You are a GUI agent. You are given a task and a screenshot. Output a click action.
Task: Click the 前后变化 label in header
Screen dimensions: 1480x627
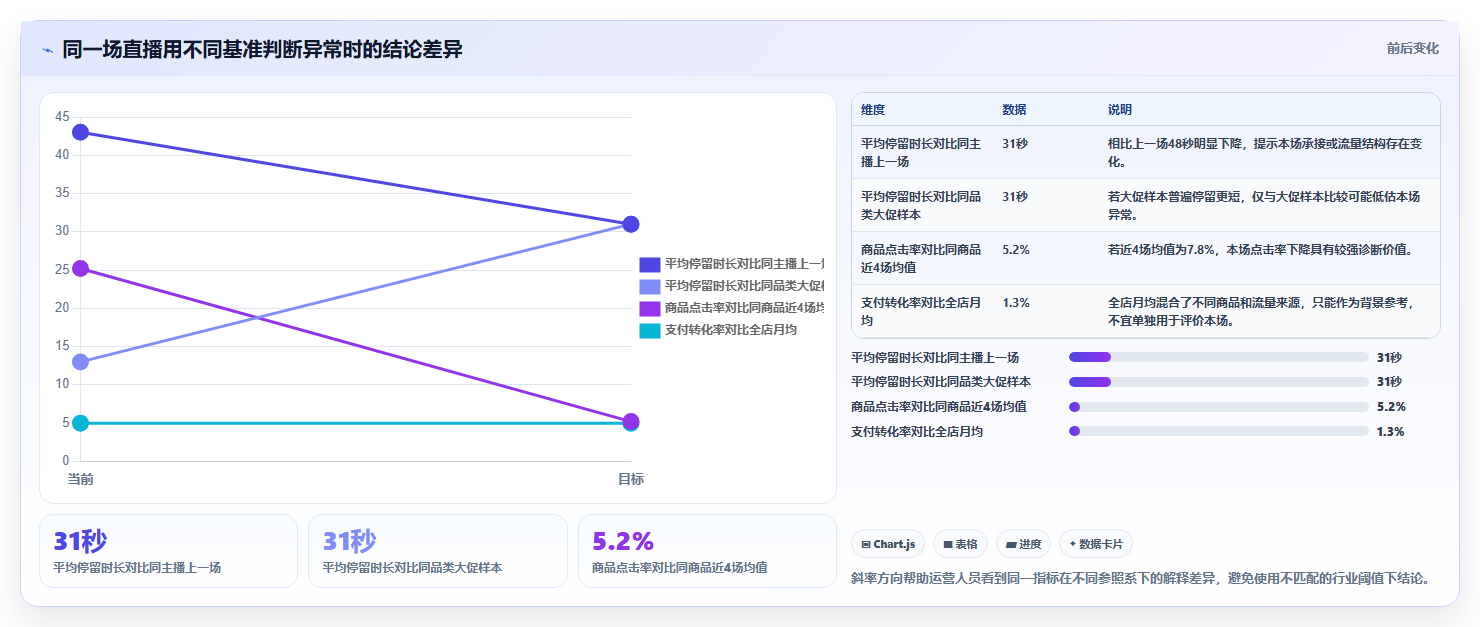1412,48
